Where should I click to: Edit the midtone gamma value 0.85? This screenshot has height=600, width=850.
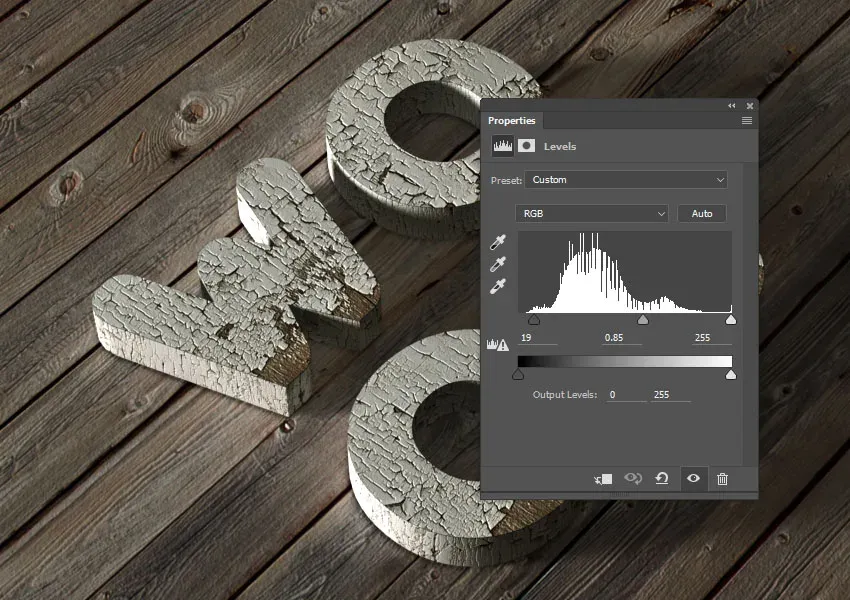point(622,338)
